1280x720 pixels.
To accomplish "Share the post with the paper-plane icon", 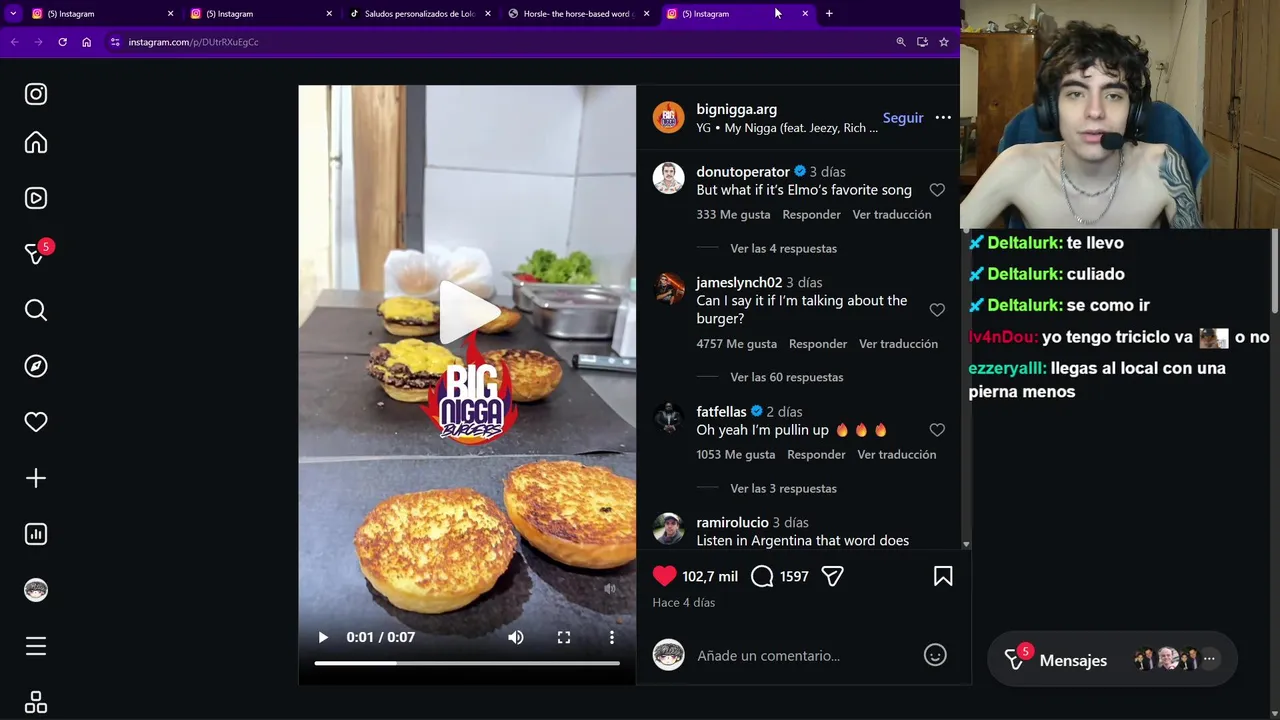I will [832, 576].
